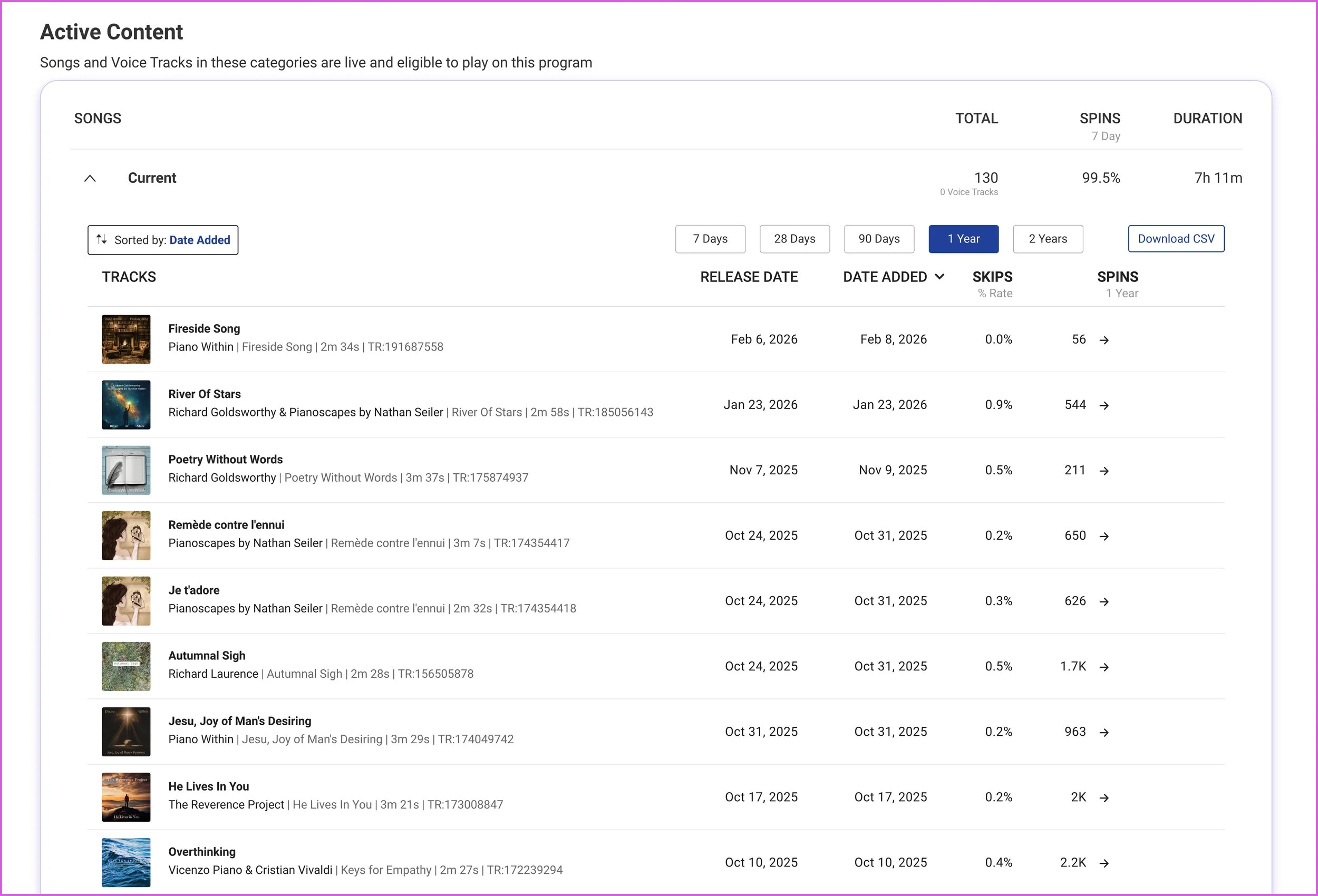Open the Fireside Song album thumbnail
Viewport: 1318px width, 896px height.
[x=126, y=339]
